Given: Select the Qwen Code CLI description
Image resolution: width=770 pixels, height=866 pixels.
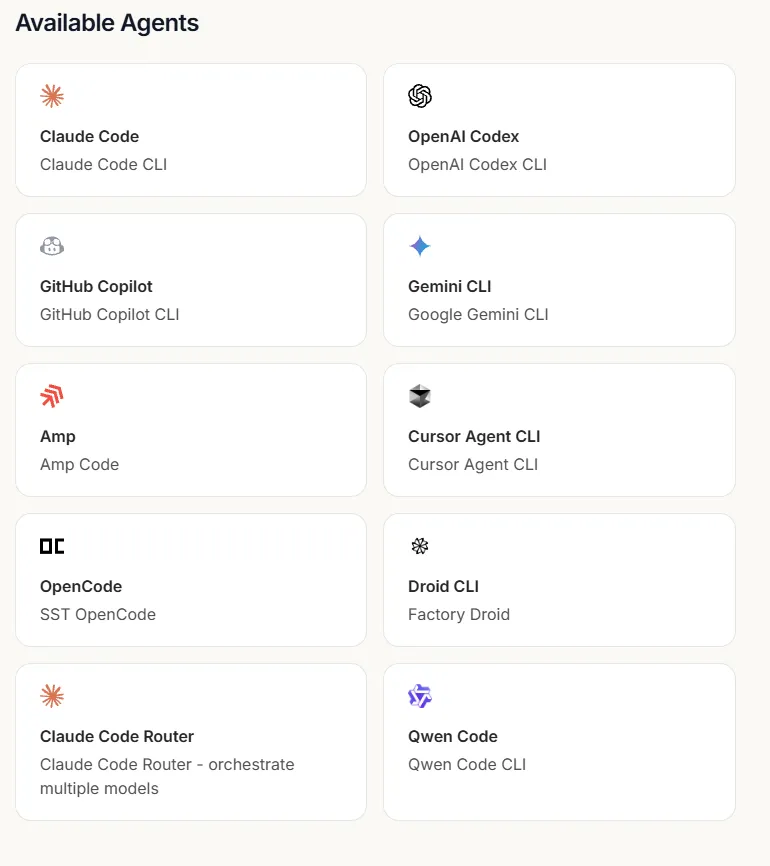Looking at the screenshot, I should [x=467, y=764].
